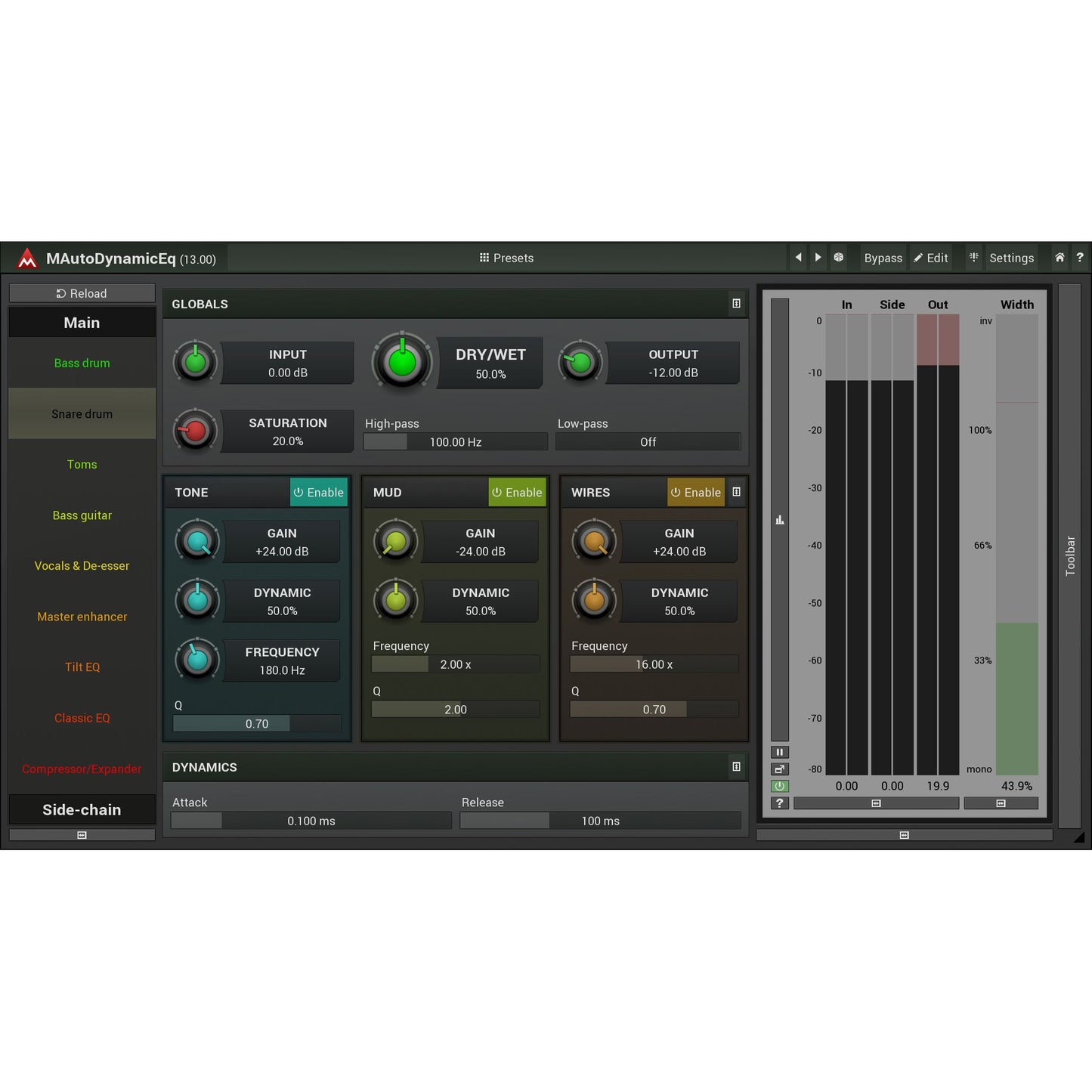Image resolution: width=1092 pixels, height=1092 pixels.
Task: Open the Presets menu
Action: pos(506,258)
